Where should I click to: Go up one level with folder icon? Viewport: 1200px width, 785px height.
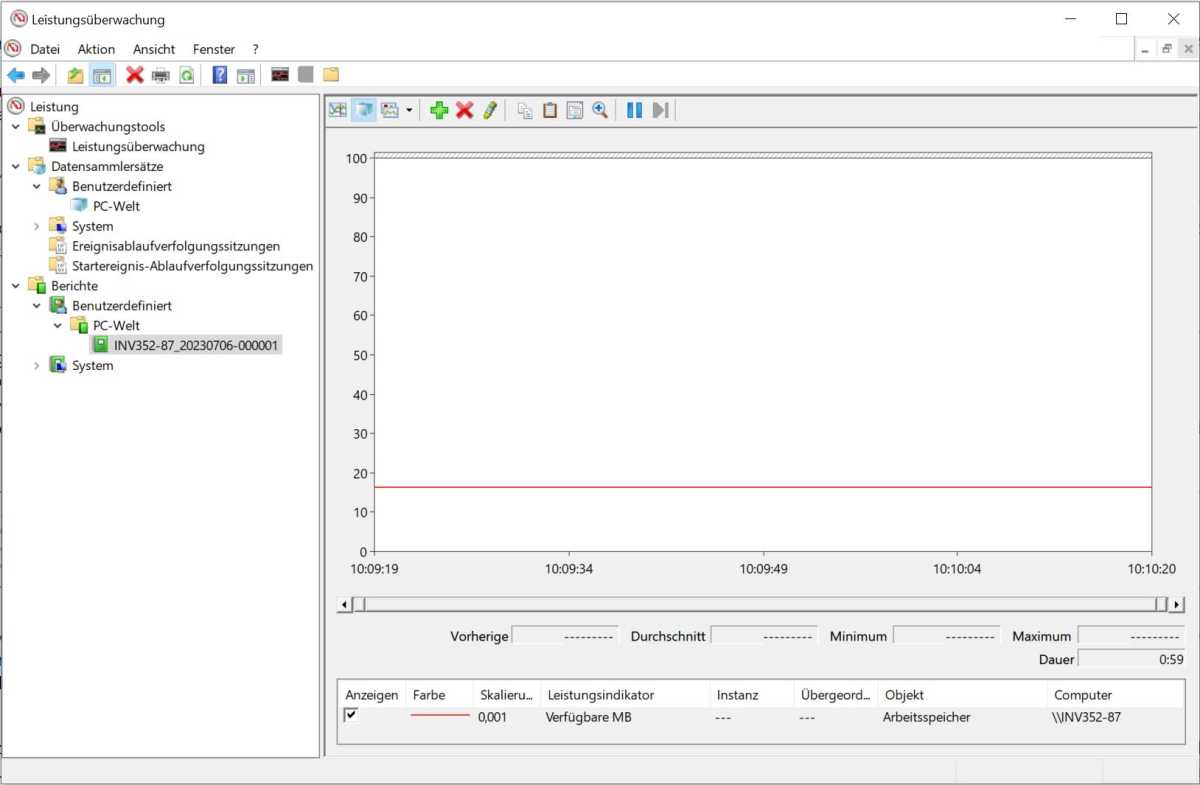click(x=75, y=75)
